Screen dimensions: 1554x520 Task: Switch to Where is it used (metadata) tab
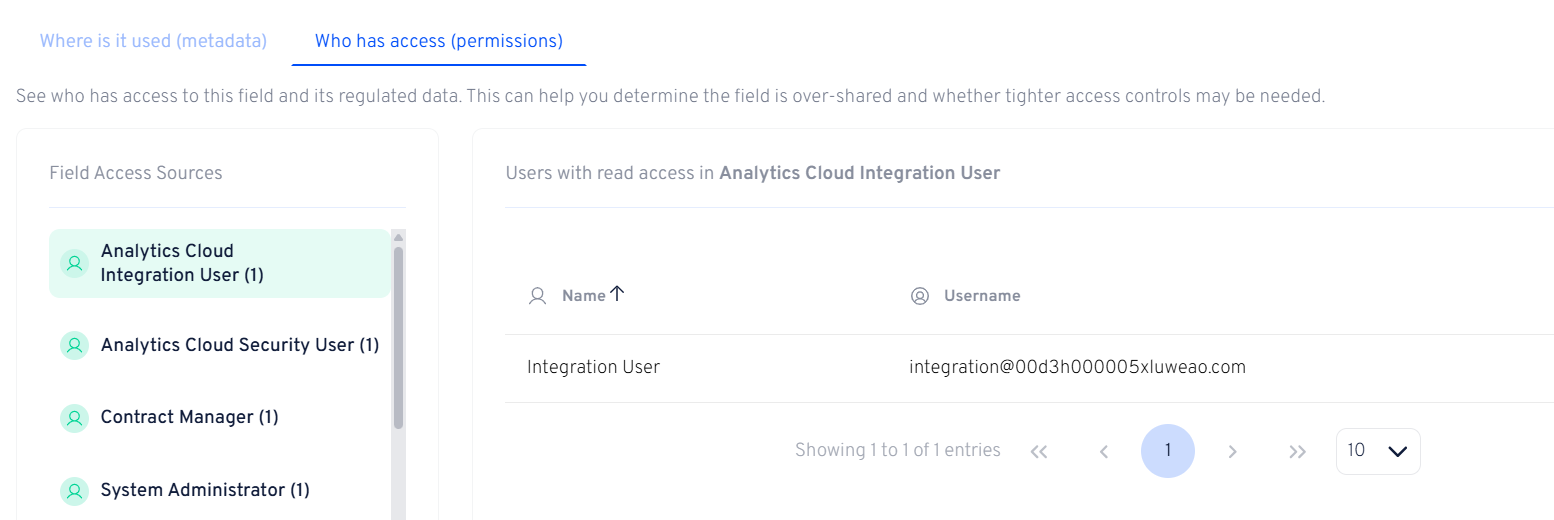pyautogui.click(x=153, y=41)
